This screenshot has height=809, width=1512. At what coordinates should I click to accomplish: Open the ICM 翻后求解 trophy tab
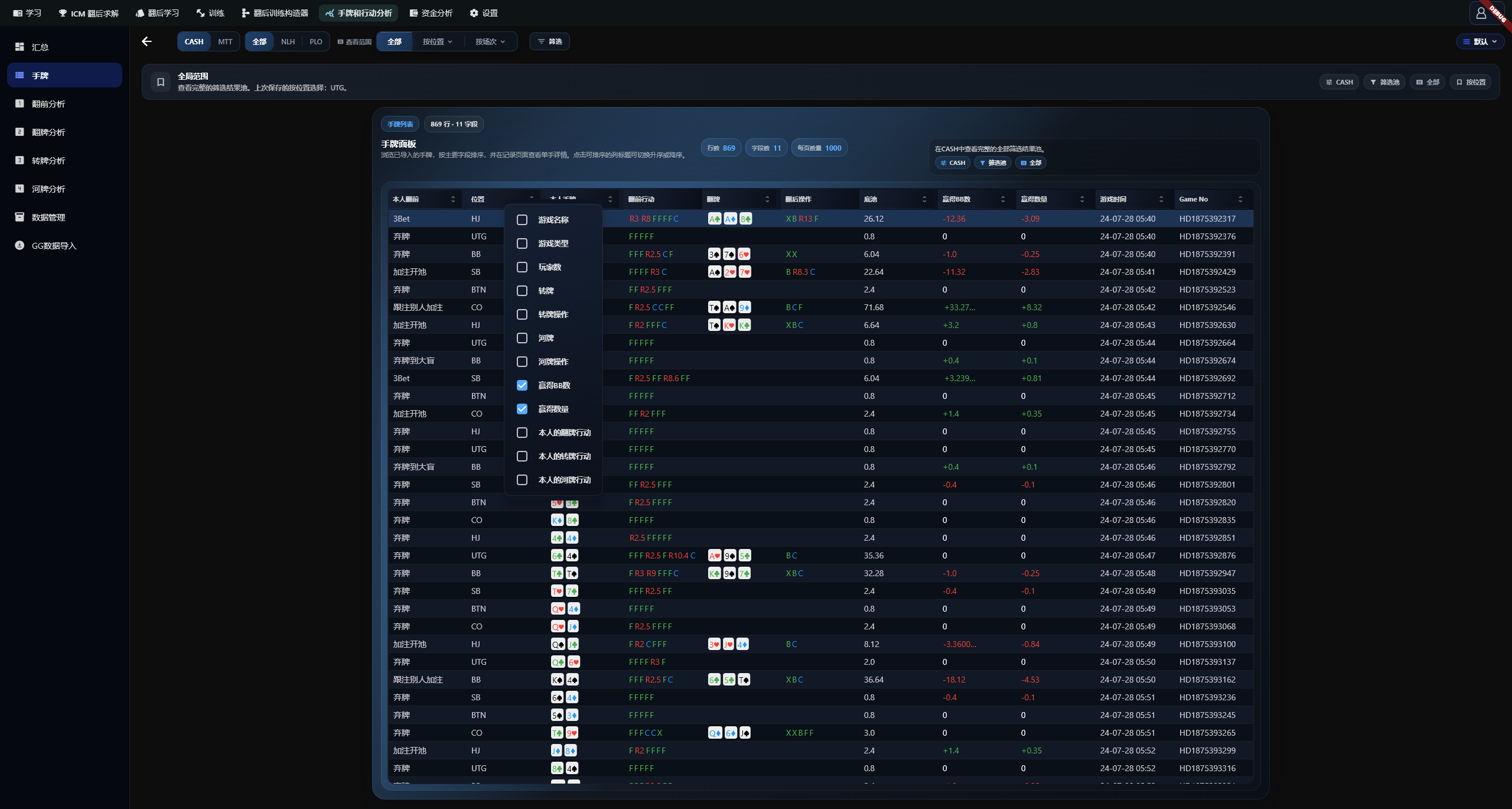(89, 13)
